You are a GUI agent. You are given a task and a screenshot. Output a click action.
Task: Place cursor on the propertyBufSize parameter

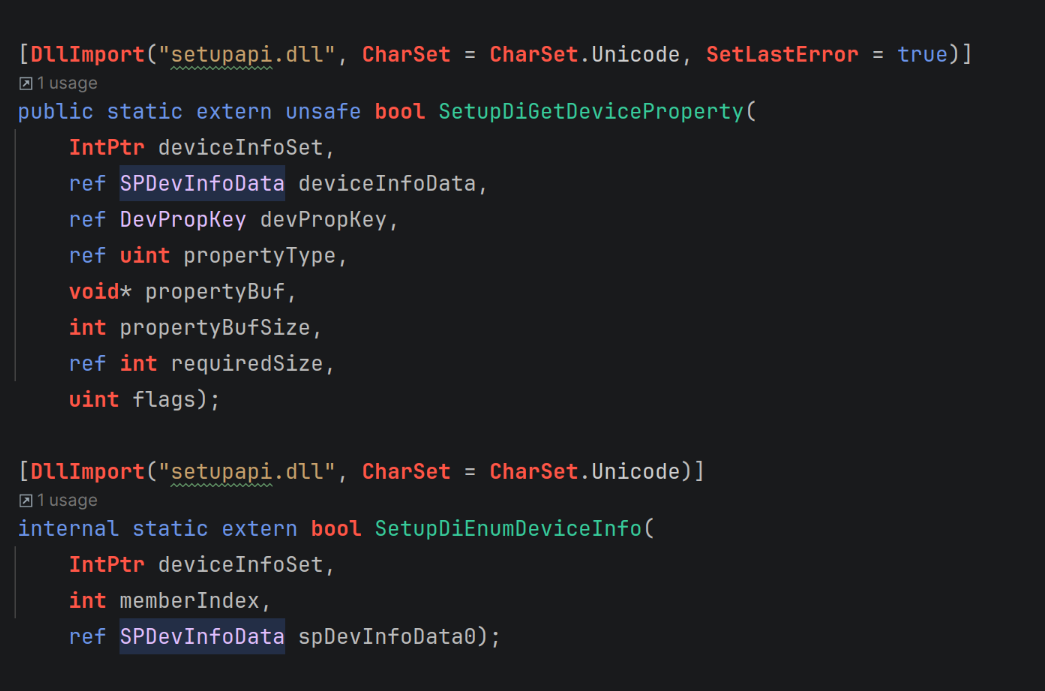click(x=215, y=328)
